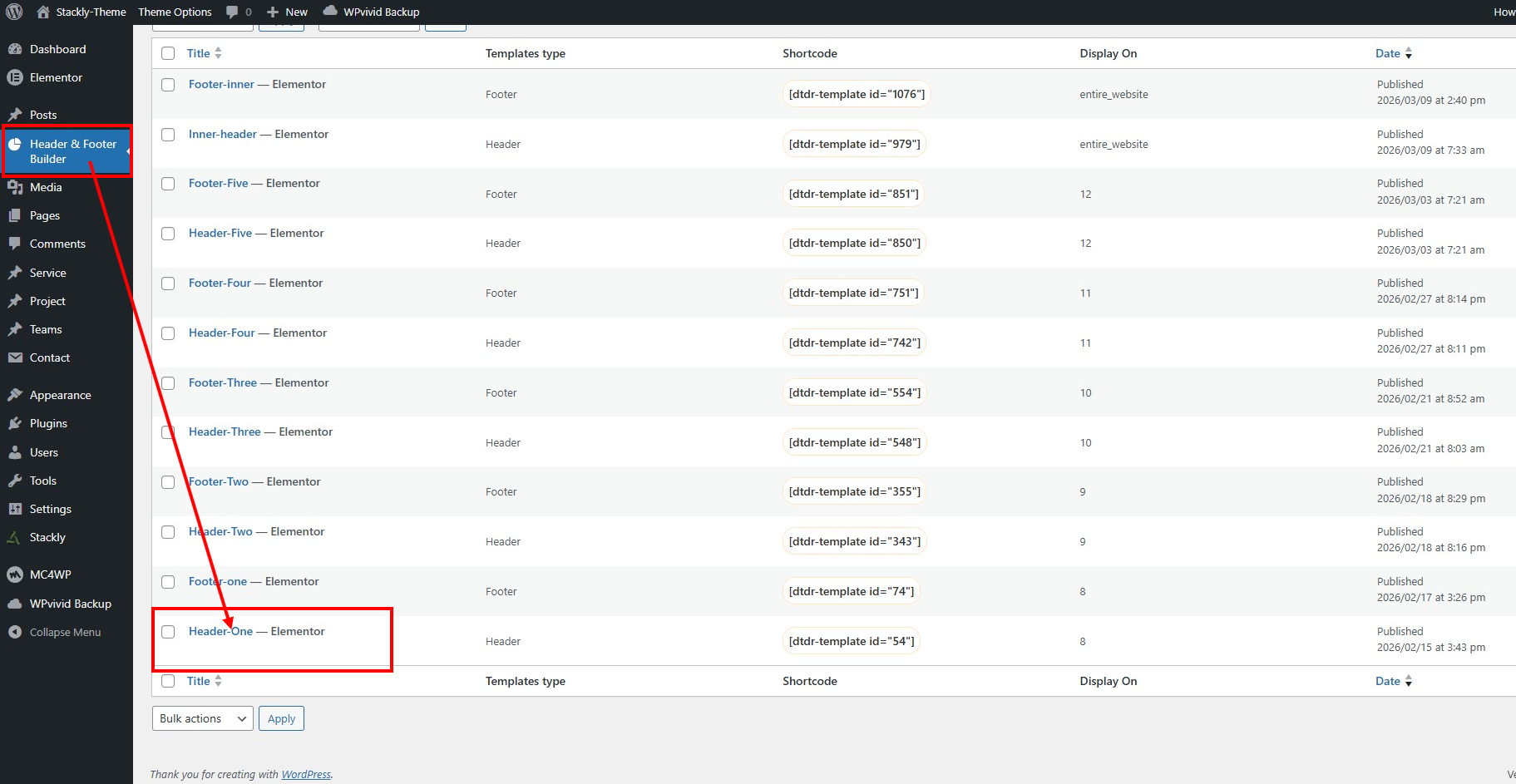Open the Bulk actions dropdown
1516x784 pixels.
203,718
